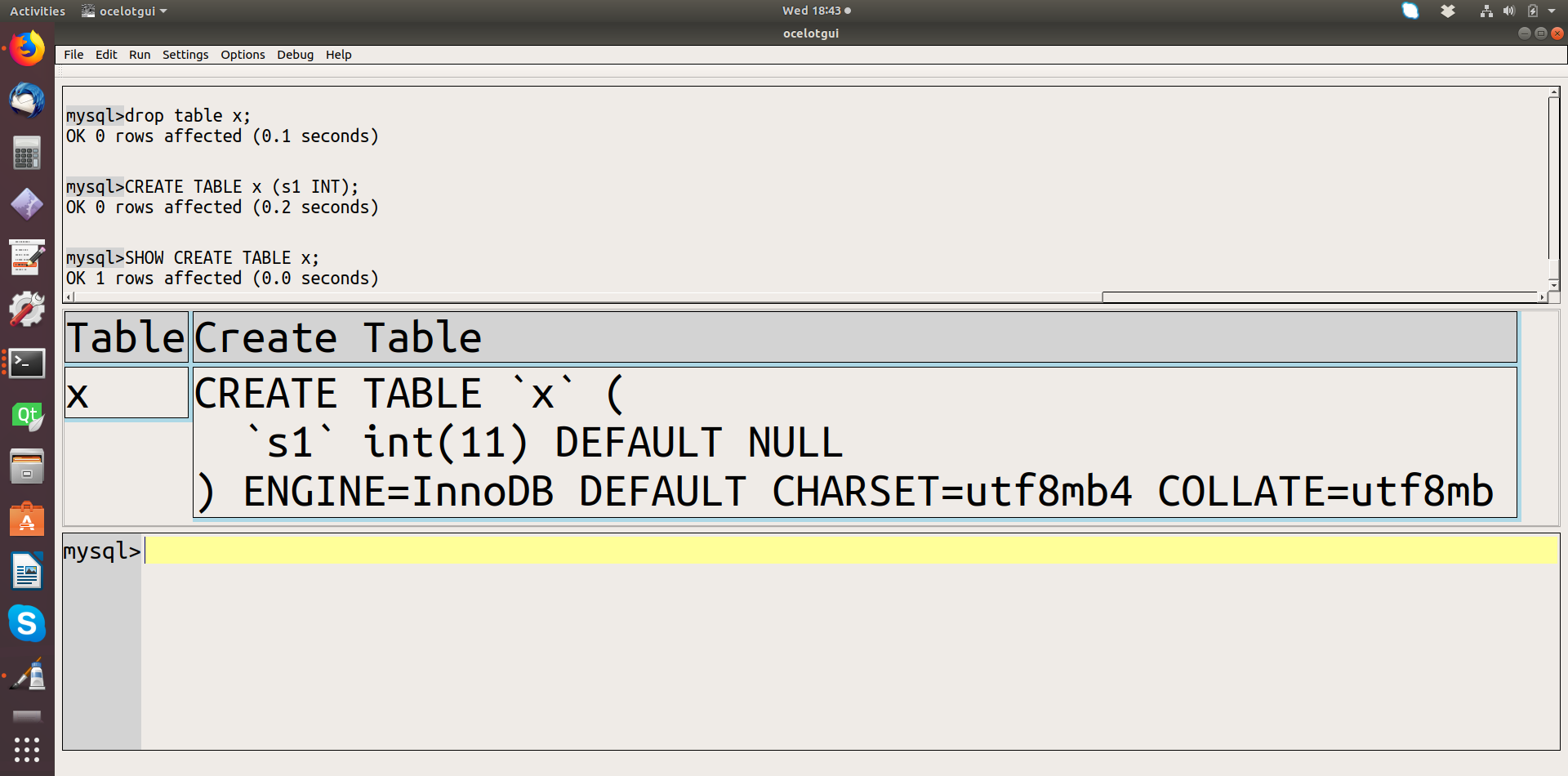Click 'OK 1 rows affected (0.0 seconds)' text
Image resolution: width=1568 pixels, height=776 pixels.
222,279
